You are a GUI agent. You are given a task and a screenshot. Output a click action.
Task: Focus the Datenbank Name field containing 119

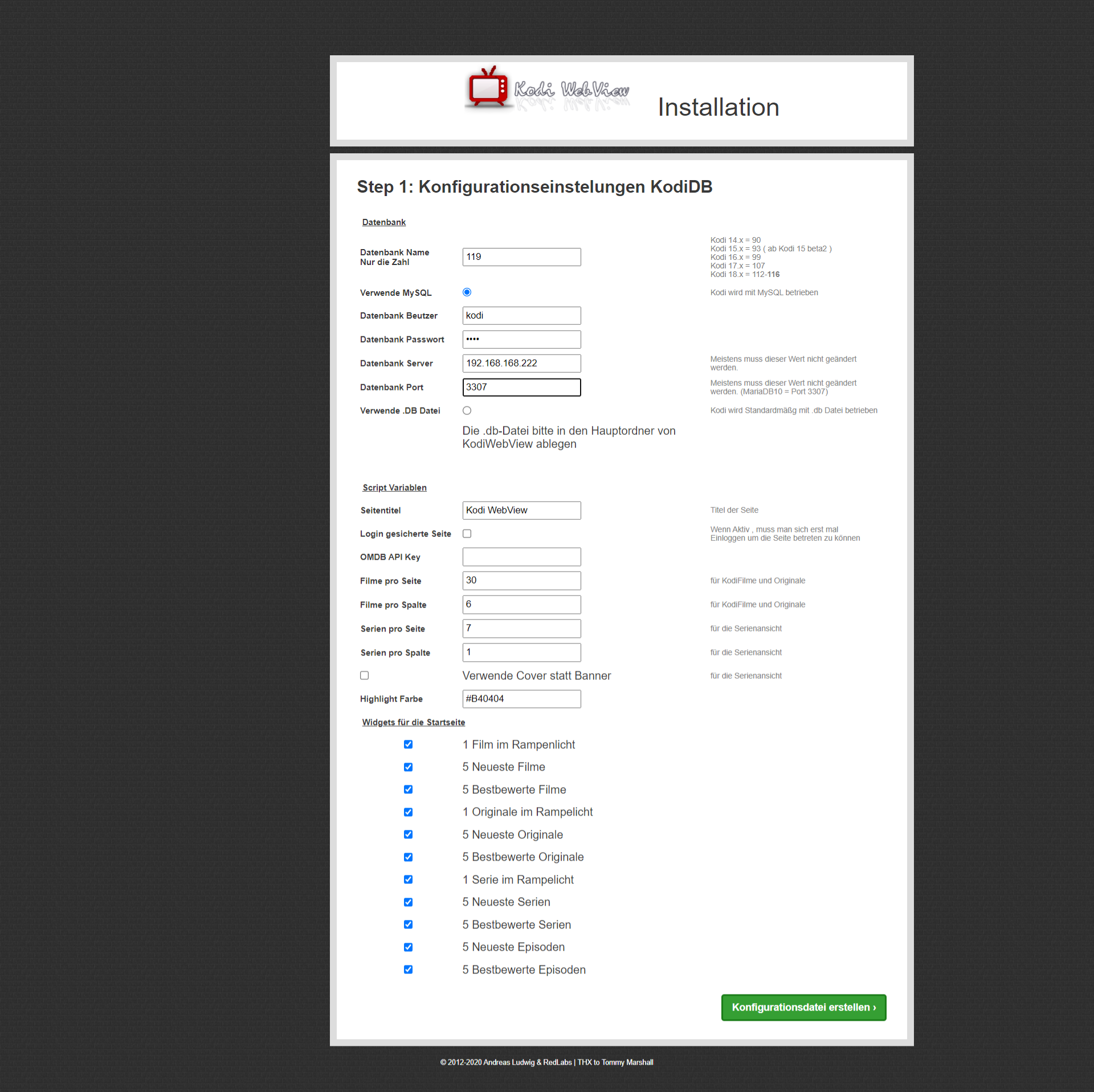(521, 257)
